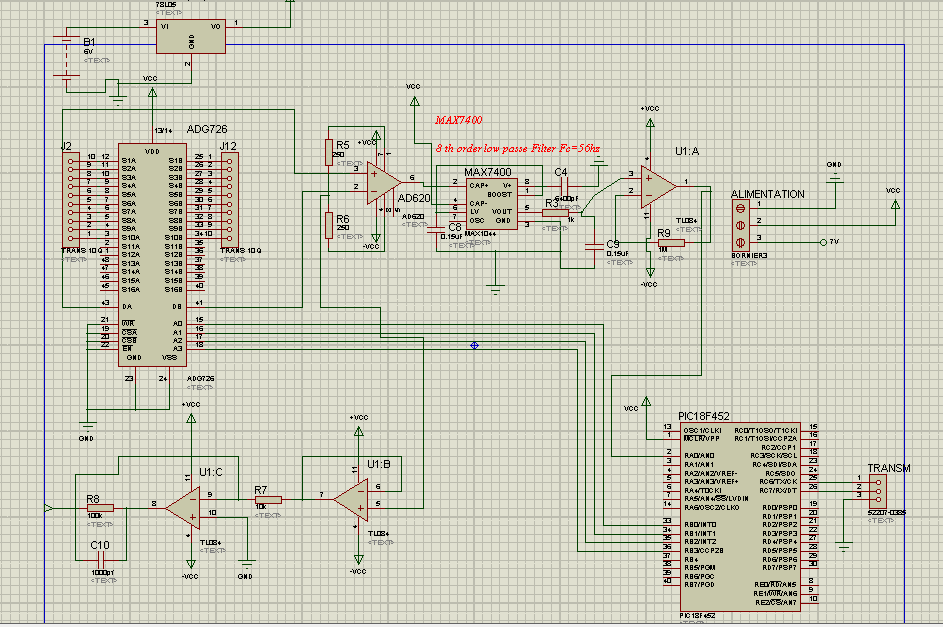This screenshot has height=627, width=943.
Task: Click the U1:C reference label
Action: tap(210, 473)
